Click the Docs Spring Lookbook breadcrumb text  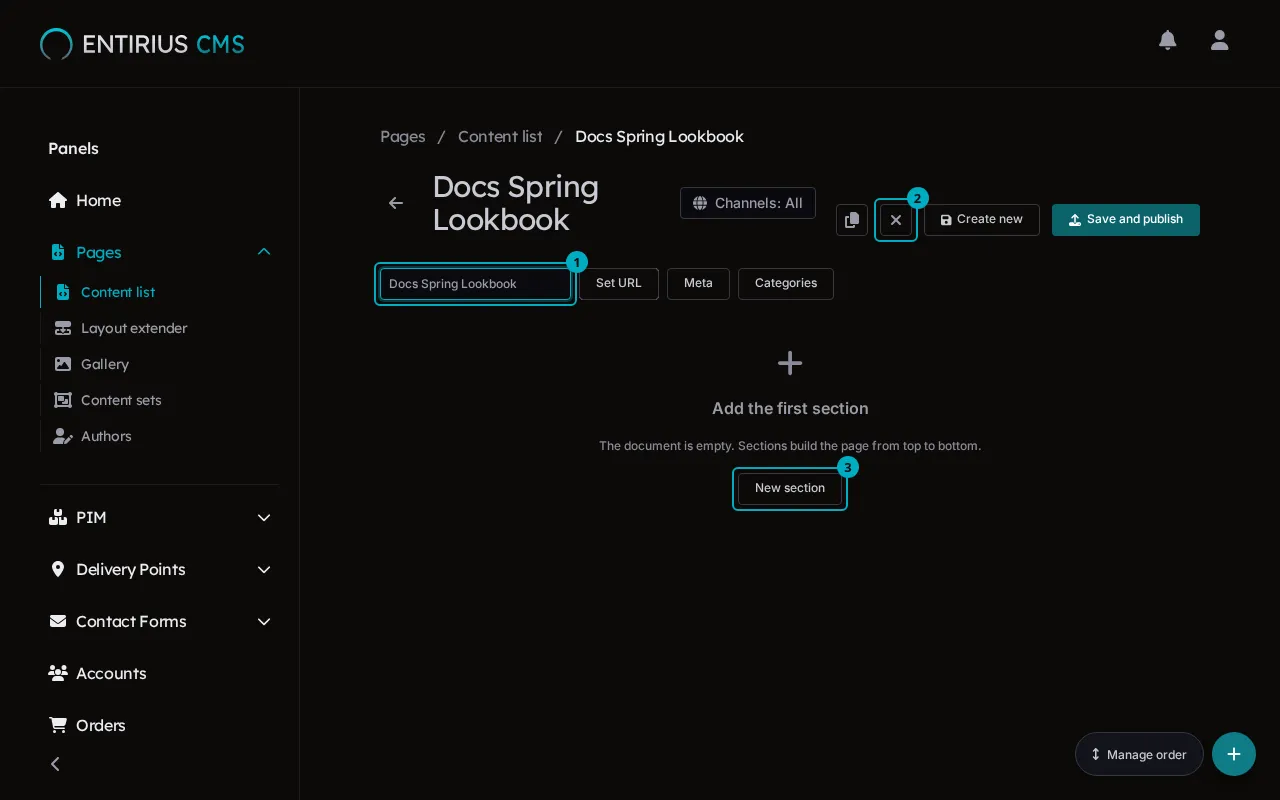point(659,136)
